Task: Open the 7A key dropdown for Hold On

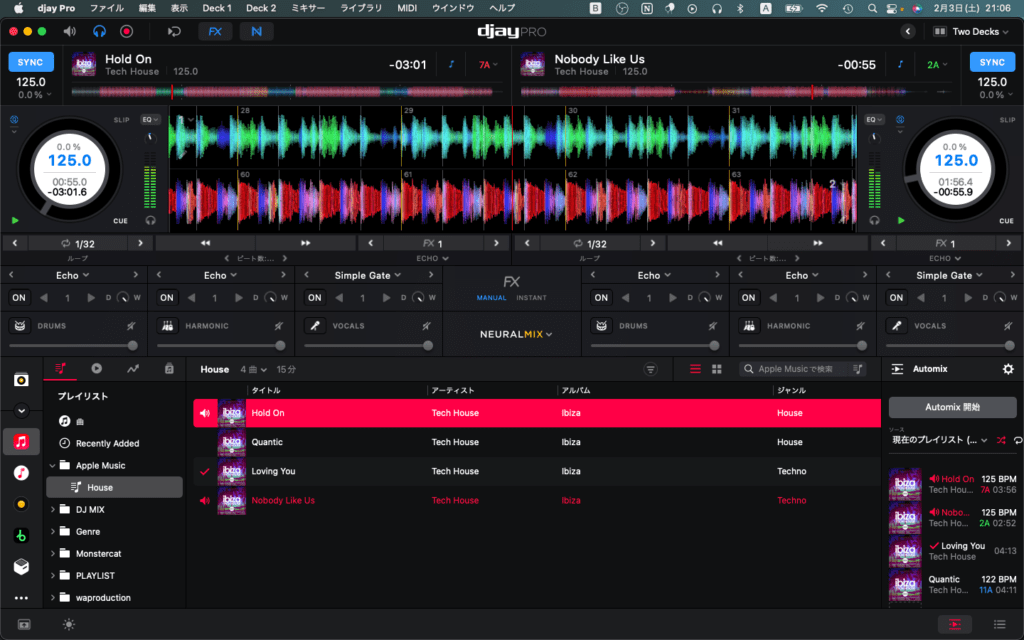Action: (x=488, y=65)
